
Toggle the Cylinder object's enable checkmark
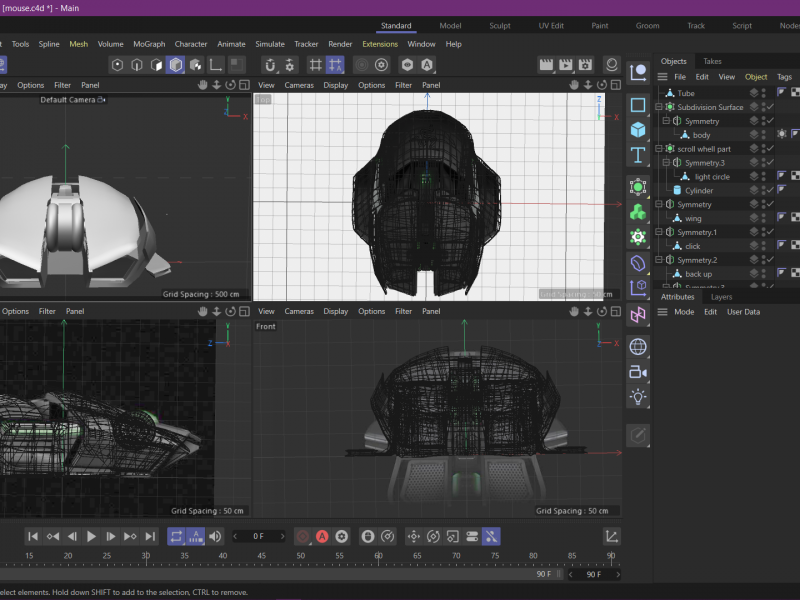pos(770,190)
